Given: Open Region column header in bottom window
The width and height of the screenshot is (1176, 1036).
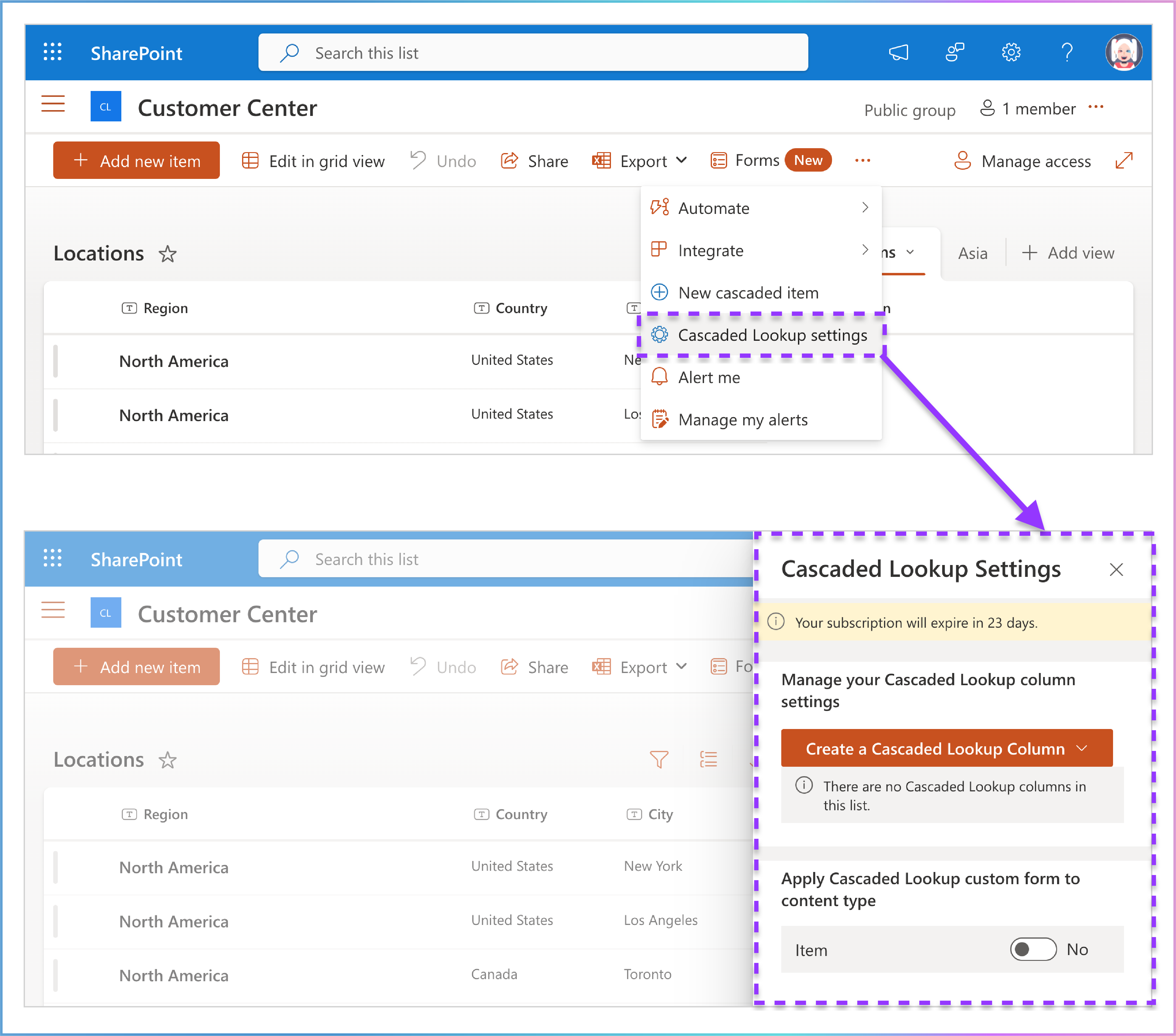Looking at the screenshot, I should tap(155, 814).
